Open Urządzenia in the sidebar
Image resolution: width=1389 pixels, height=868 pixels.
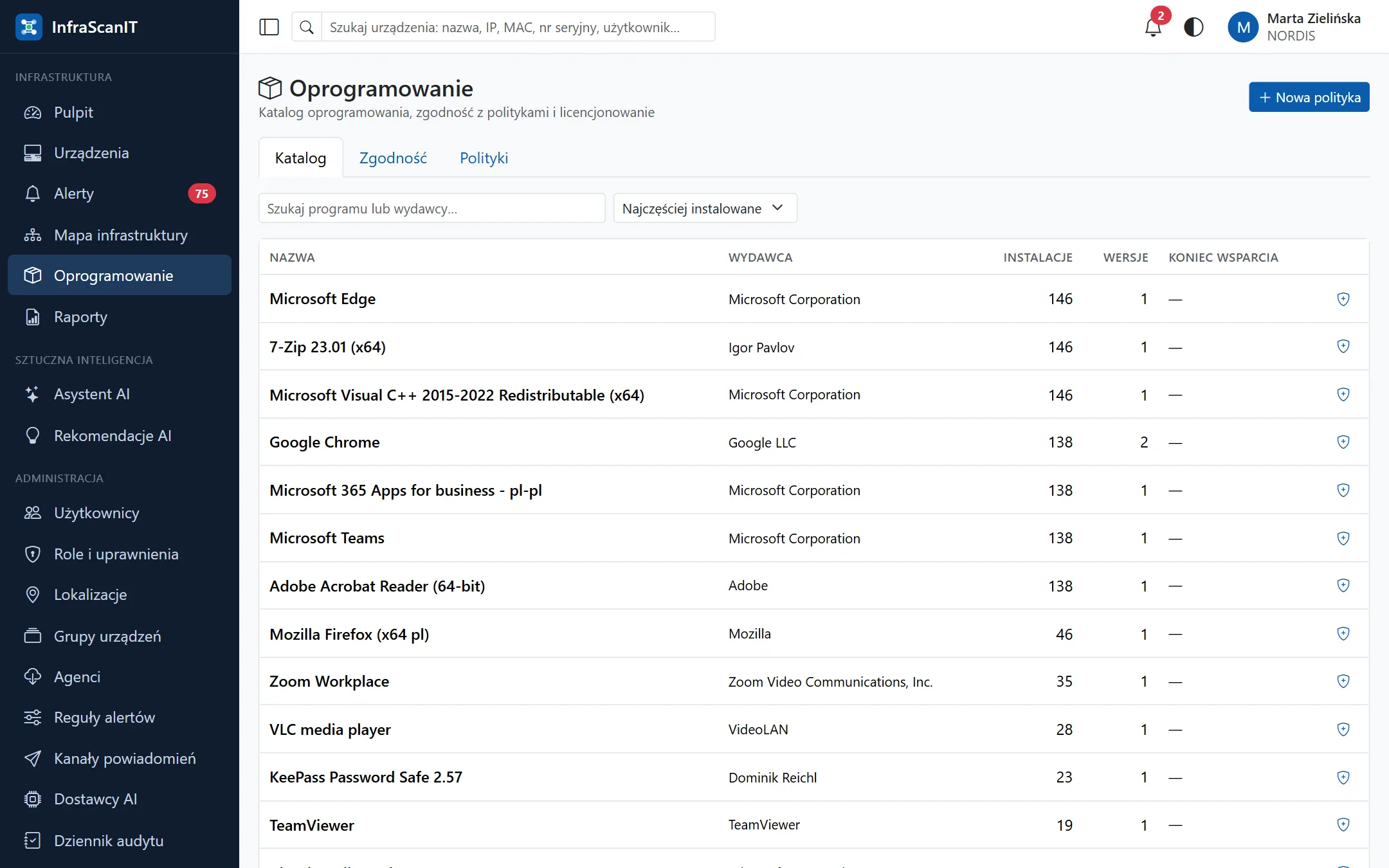click(x=120, y=153)
